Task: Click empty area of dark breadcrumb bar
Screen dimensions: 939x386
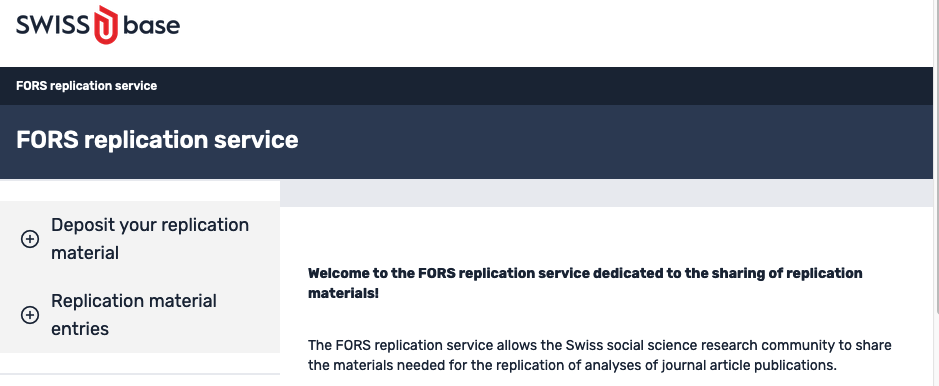Action: click(x=539, y=86)
